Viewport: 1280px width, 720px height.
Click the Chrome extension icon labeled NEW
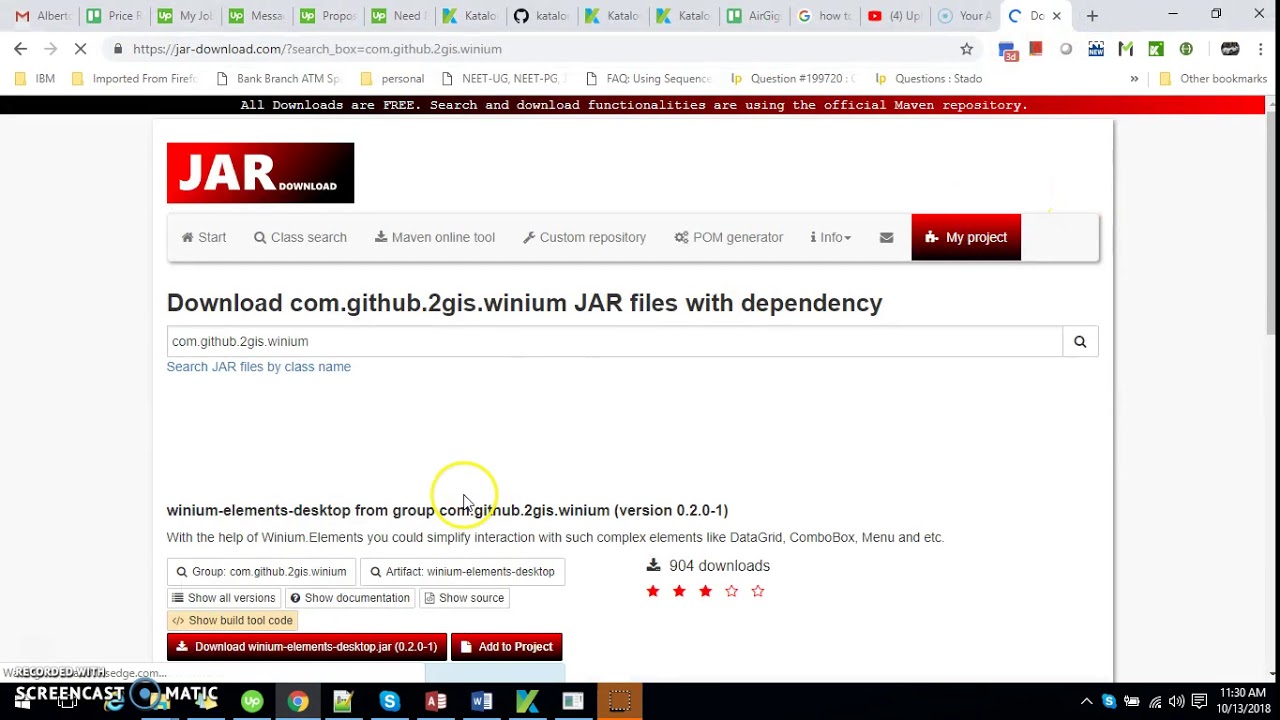(x=1096, y=49)
